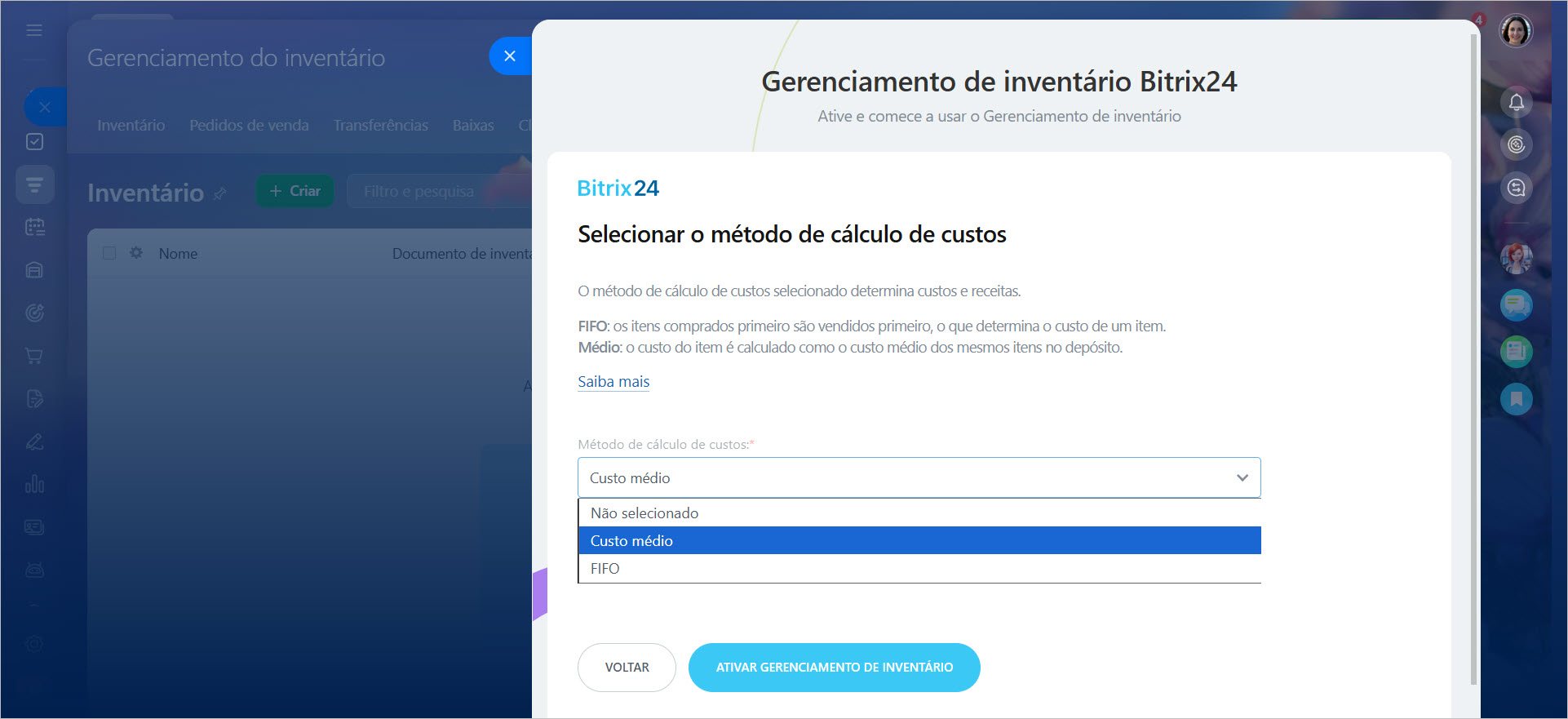Close the inventory activation slider panel

pos(510,56)
